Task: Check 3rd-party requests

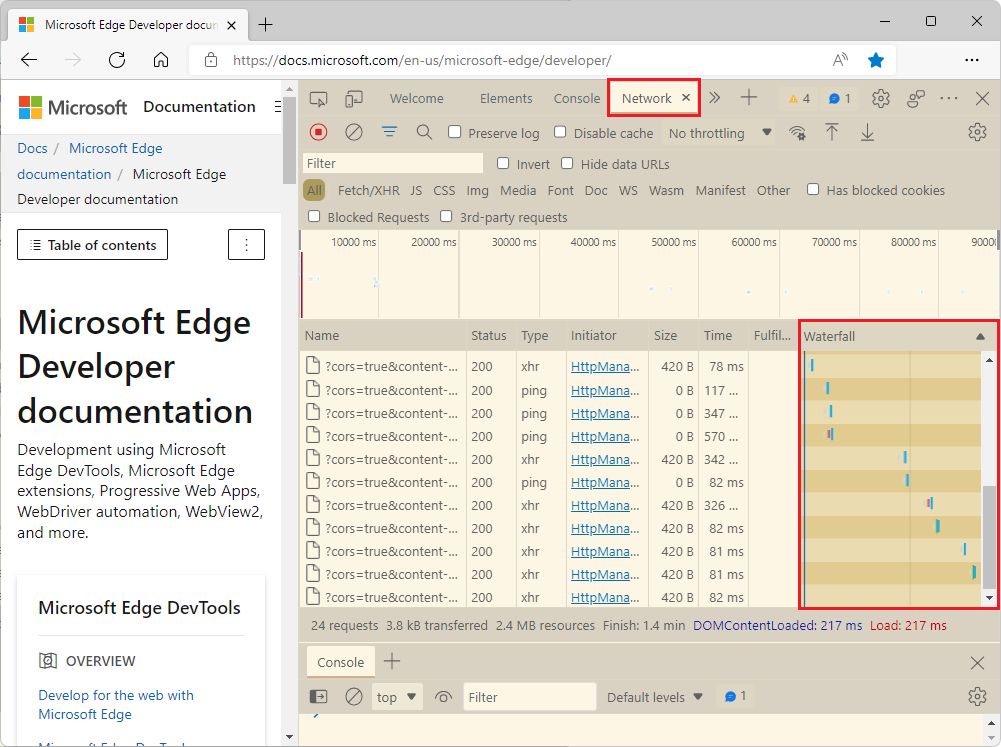Action: pyautogui.click(x=446, y=216)
